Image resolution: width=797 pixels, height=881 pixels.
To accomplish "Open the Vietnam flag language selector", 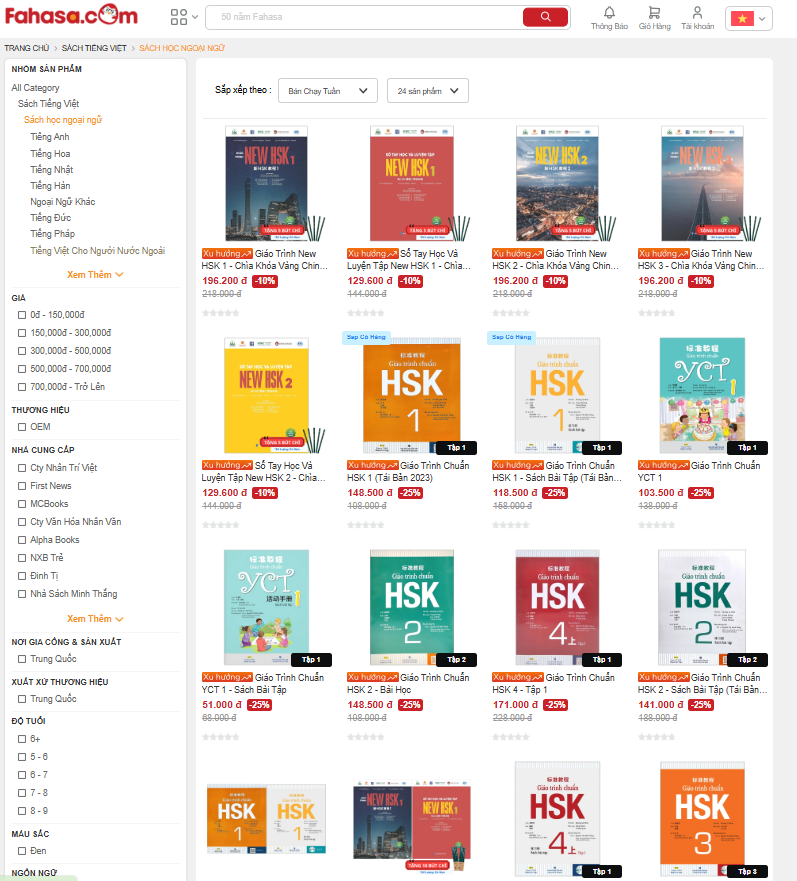I will click(x=748, y=18).
